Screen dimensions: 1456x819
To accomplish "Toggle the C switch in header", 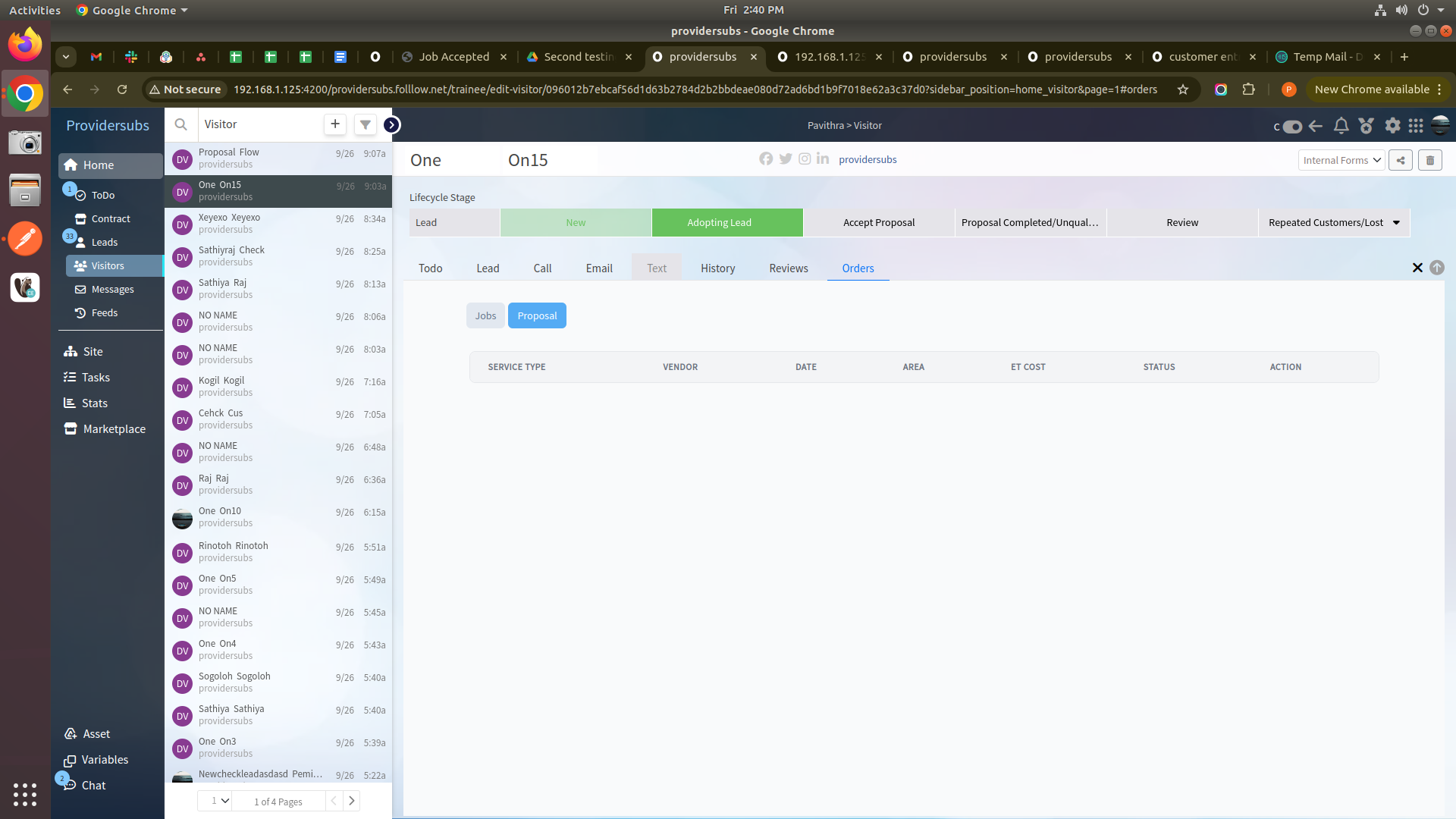I will [x=1291, y=127].
